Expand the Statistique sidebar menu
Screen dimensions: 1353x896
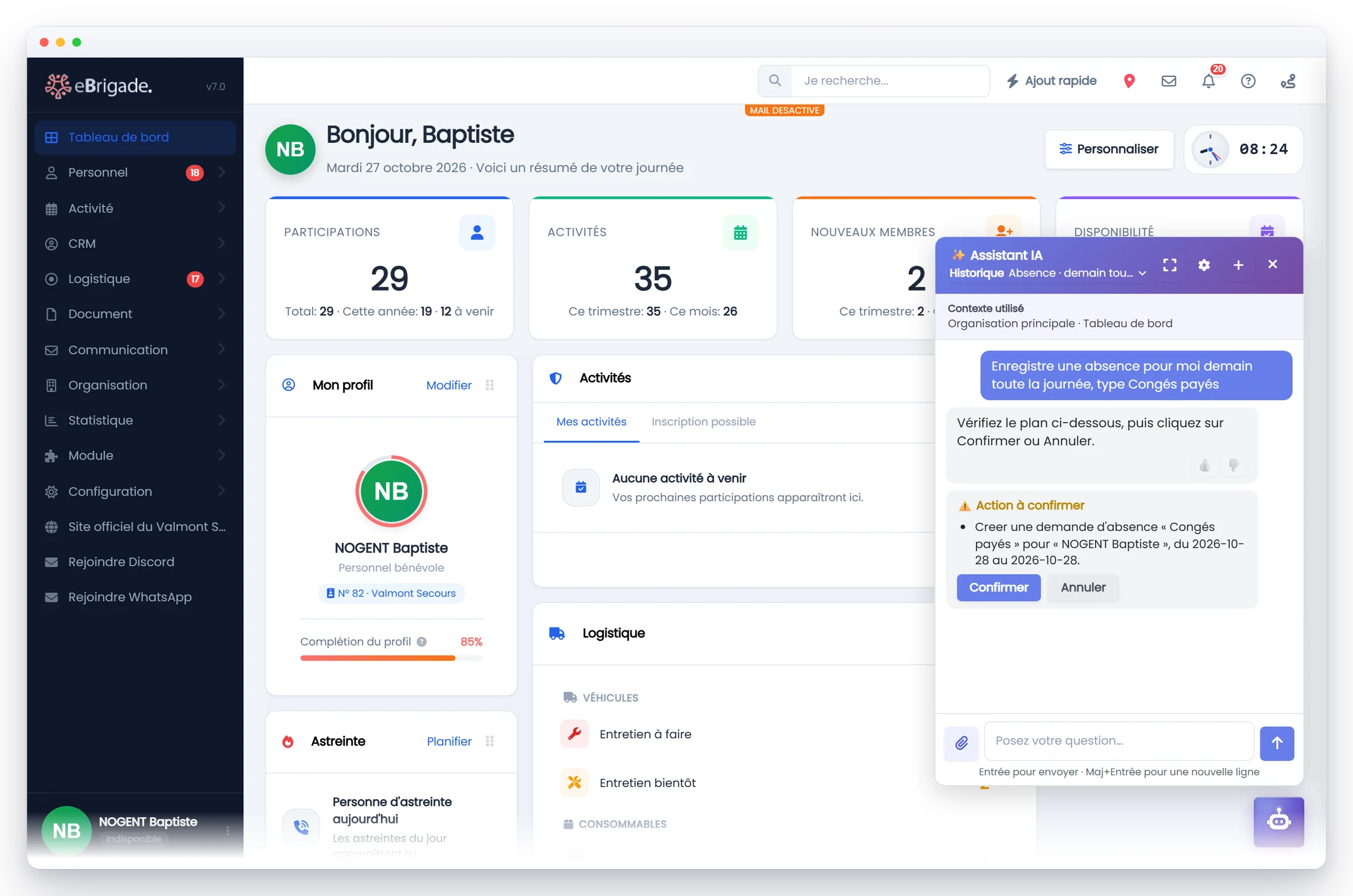click(x=135, y=420)
